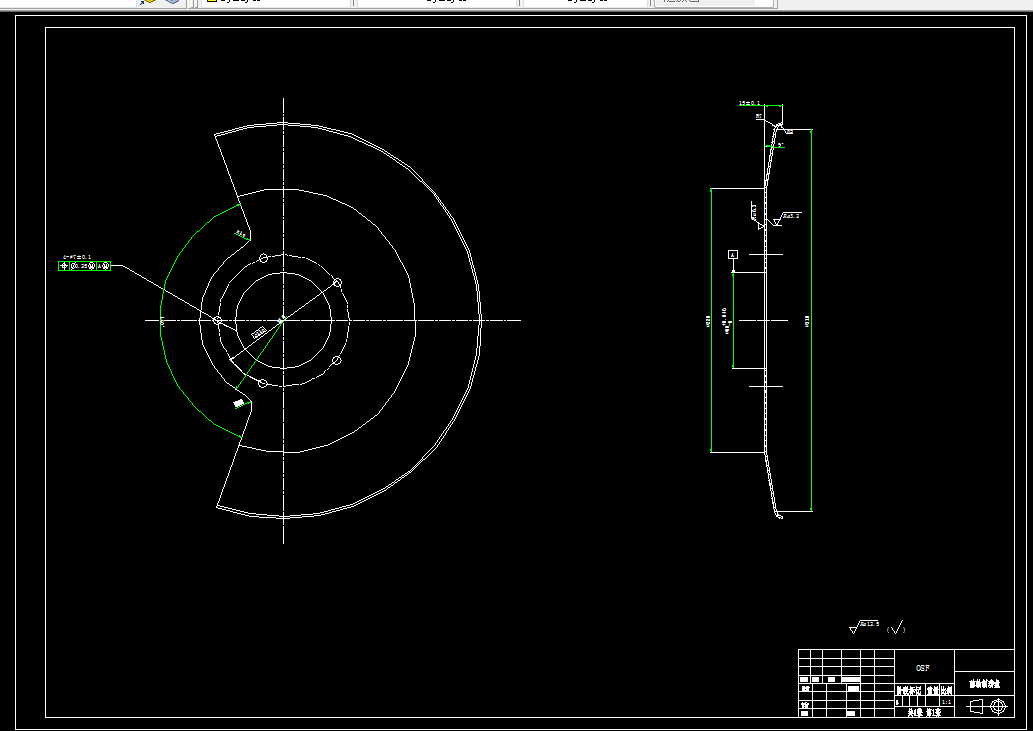Select the bolt hole at the leader line end
The width and height of the screenshot is (1033, 731).
pyautogui.click(x=217, y=321)
